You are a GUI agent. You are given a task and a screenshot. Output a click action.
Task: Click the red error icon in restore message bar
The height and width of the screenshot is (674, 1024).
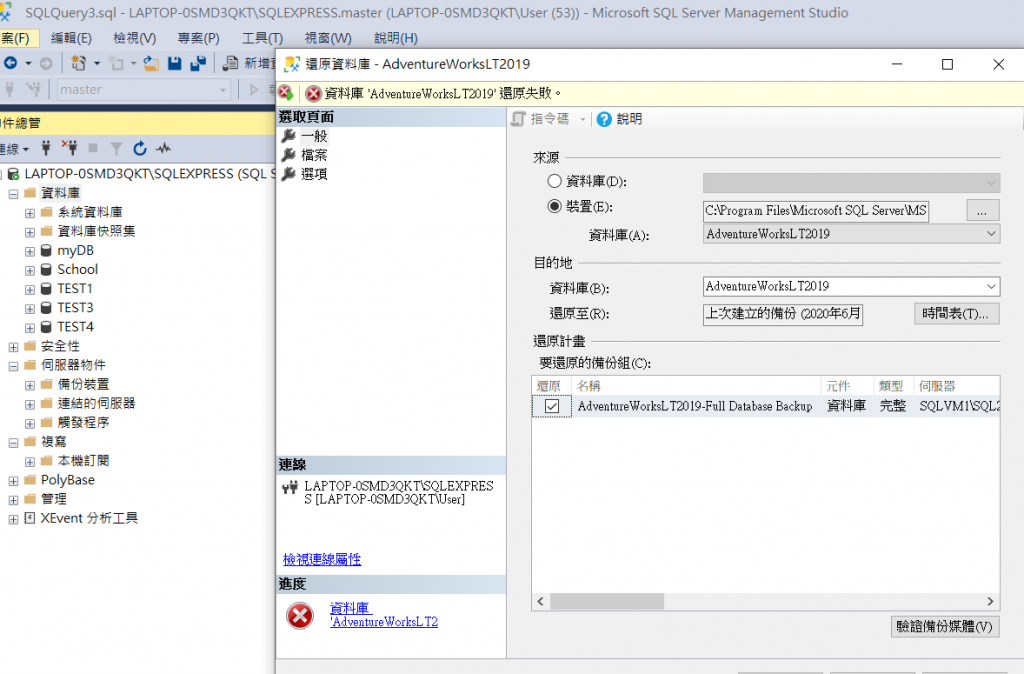point(313,93)
